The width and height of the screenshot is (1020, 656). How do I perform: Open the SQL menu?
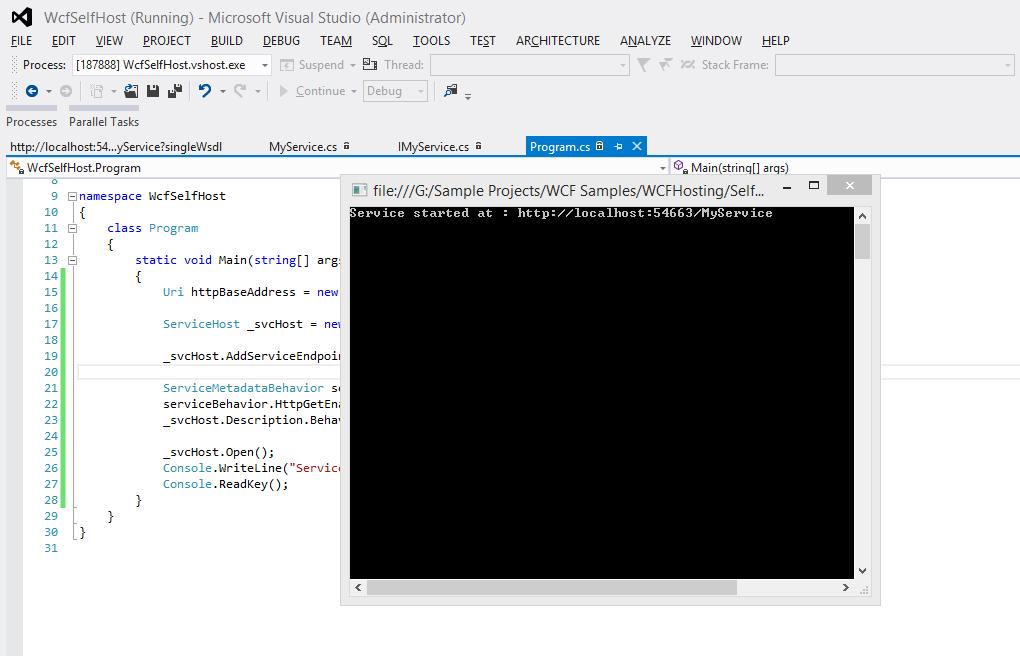click(382, 40)
